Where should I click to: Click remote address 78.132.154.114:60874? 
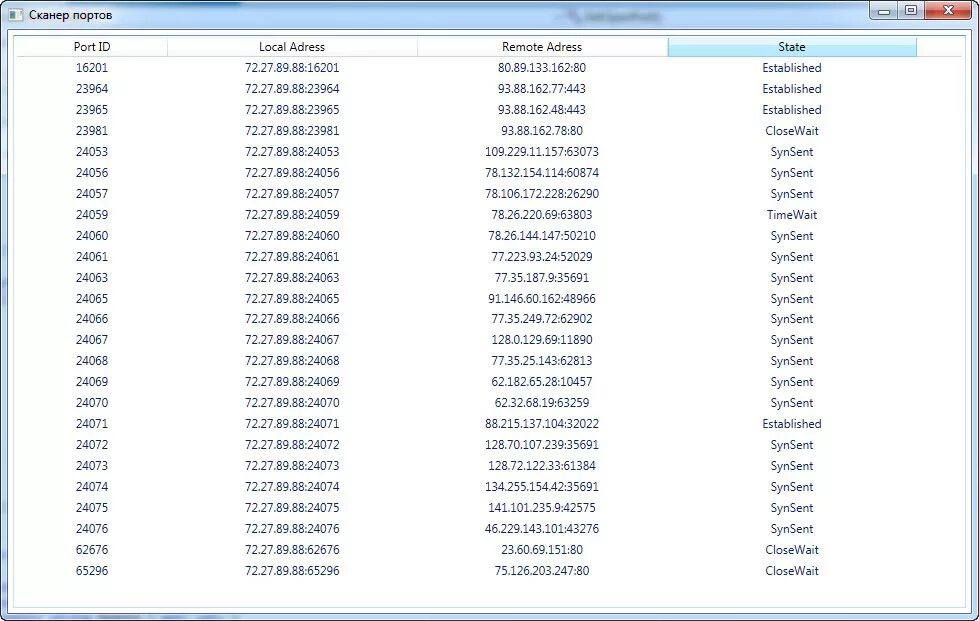(542, 172)
